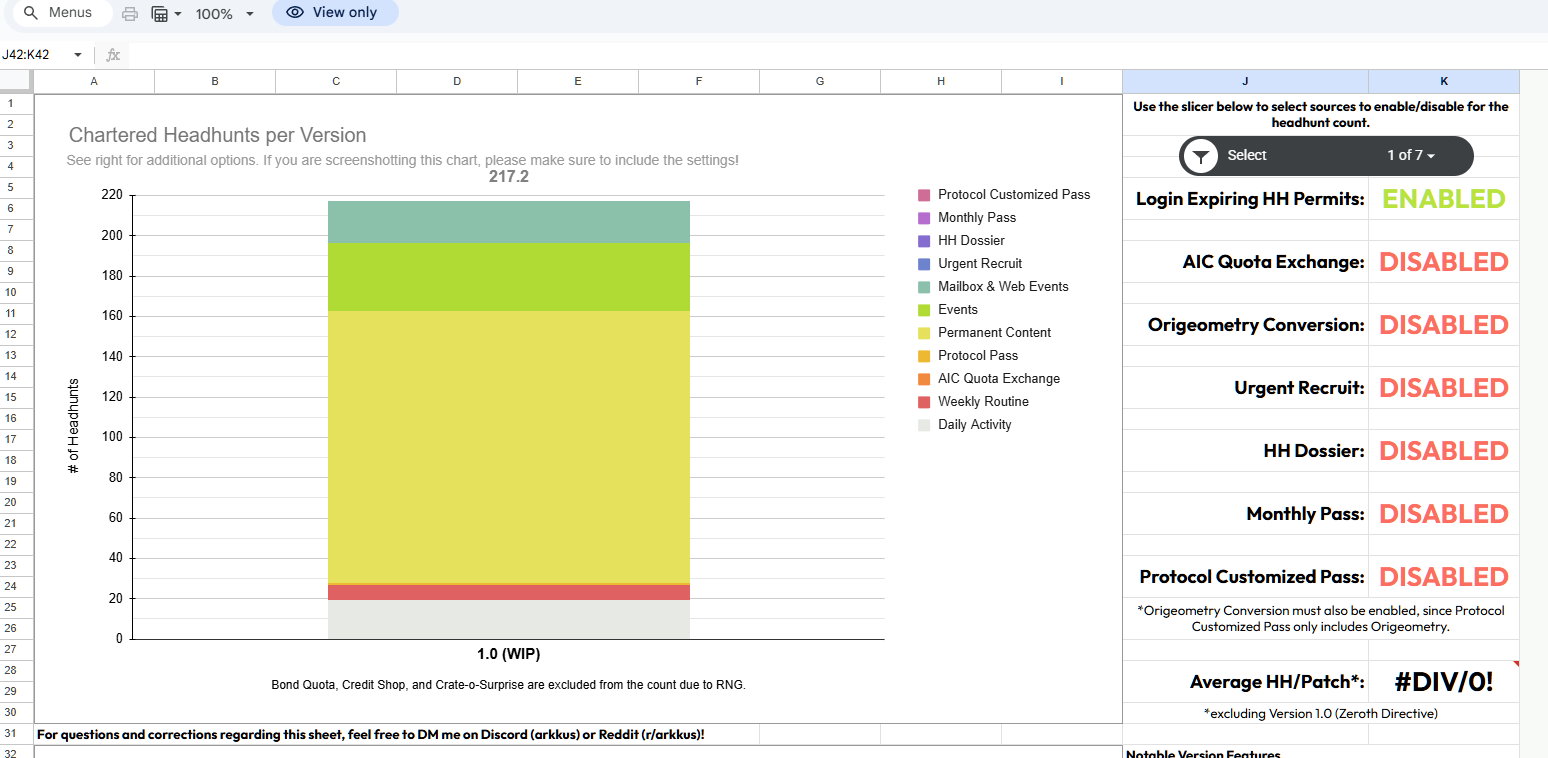The image size is (1548, 758).
Task: Click the formula bar input field
Action: point(800,55)
